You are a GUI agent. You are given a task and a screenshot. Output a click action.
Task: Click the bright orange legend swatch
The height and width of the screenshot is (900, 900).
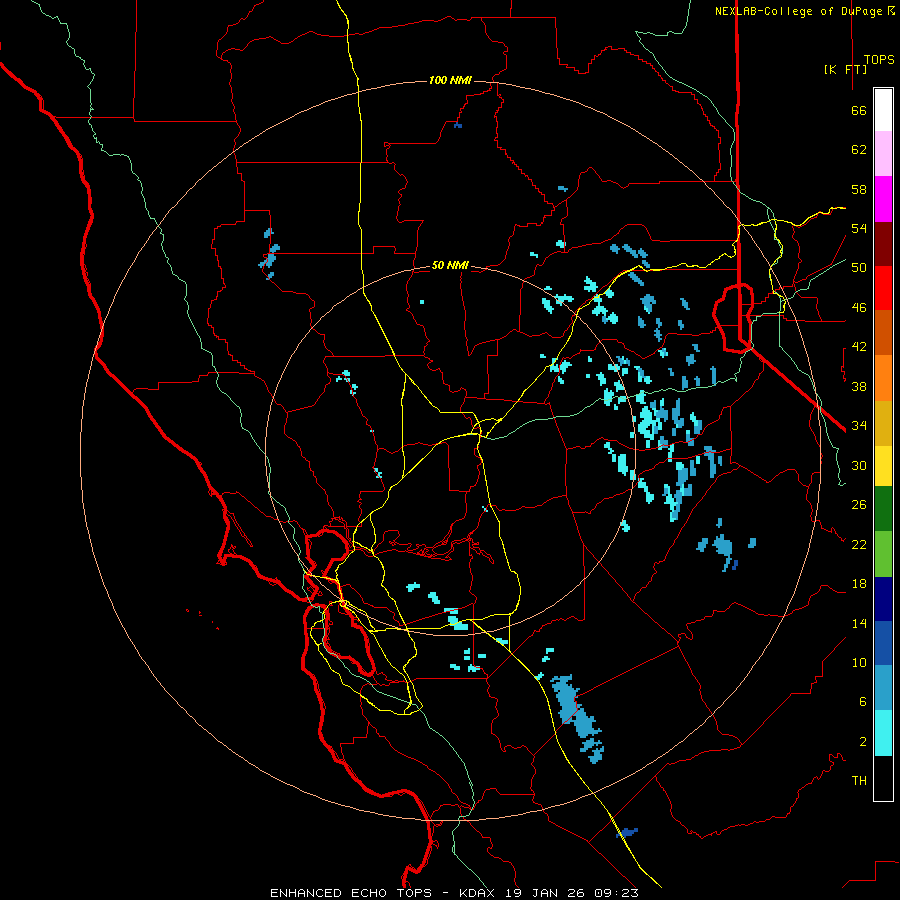(883, 378)
